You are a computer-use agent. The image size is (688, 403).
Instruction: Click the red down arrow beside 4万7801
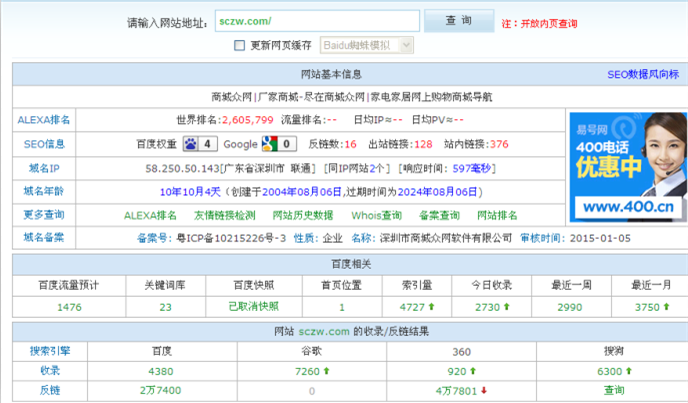(x=484, y=390)
